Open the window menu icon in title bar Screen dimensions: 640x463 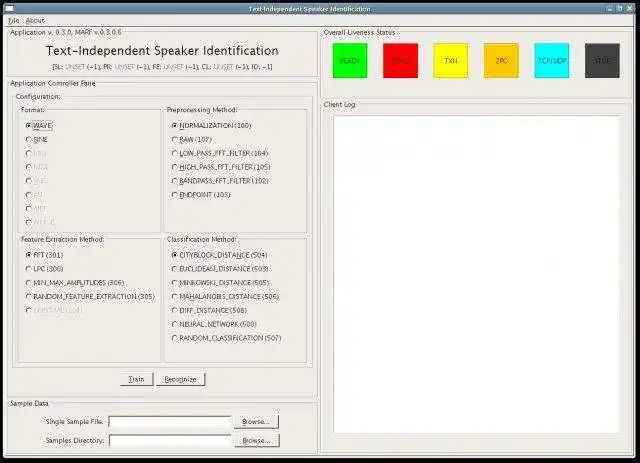point(9,8)
